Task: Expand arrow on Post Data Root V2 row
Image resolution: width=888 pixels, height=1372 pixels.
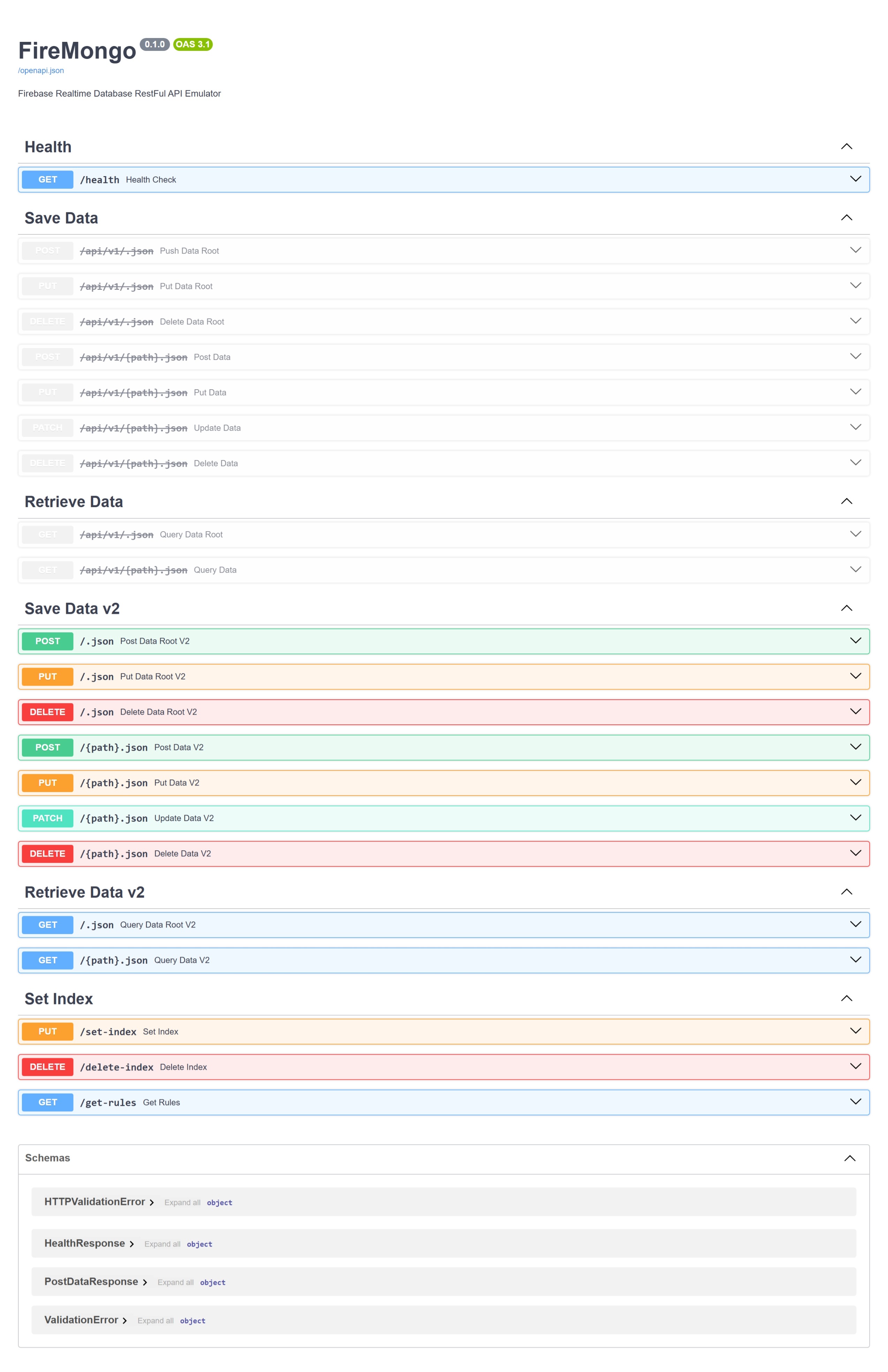Action: coord(856,640)
